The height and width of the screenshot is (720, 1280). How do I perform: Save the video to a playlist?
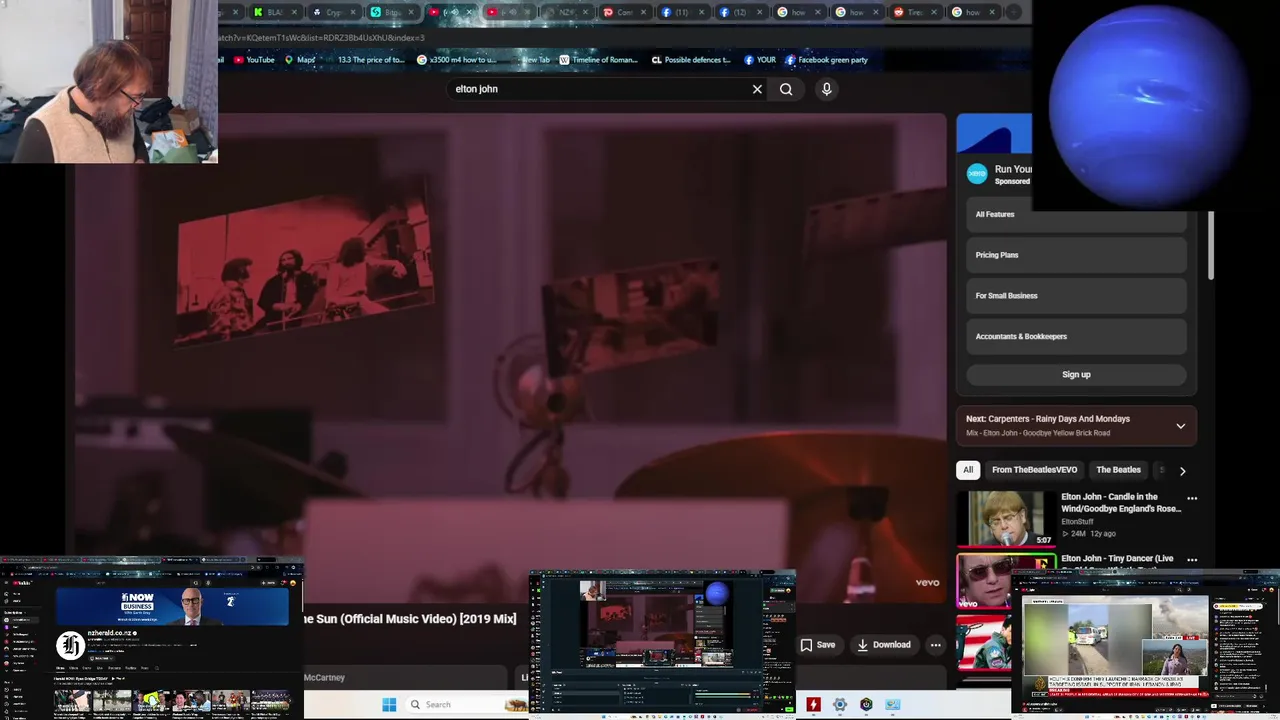[x=818, y=645]
